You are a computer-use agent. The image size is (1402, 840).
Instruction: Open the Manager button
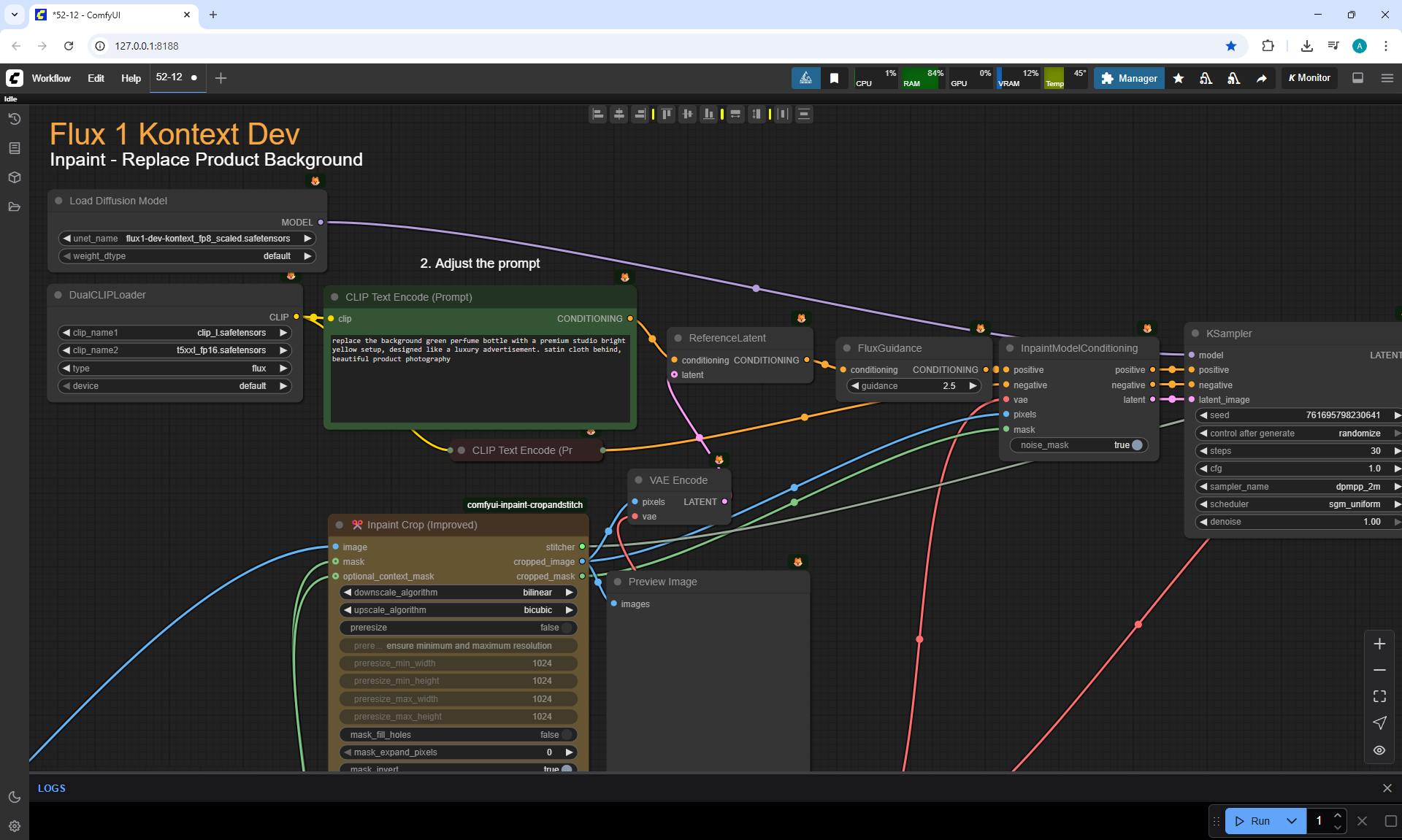click(x=1129, y=78)
